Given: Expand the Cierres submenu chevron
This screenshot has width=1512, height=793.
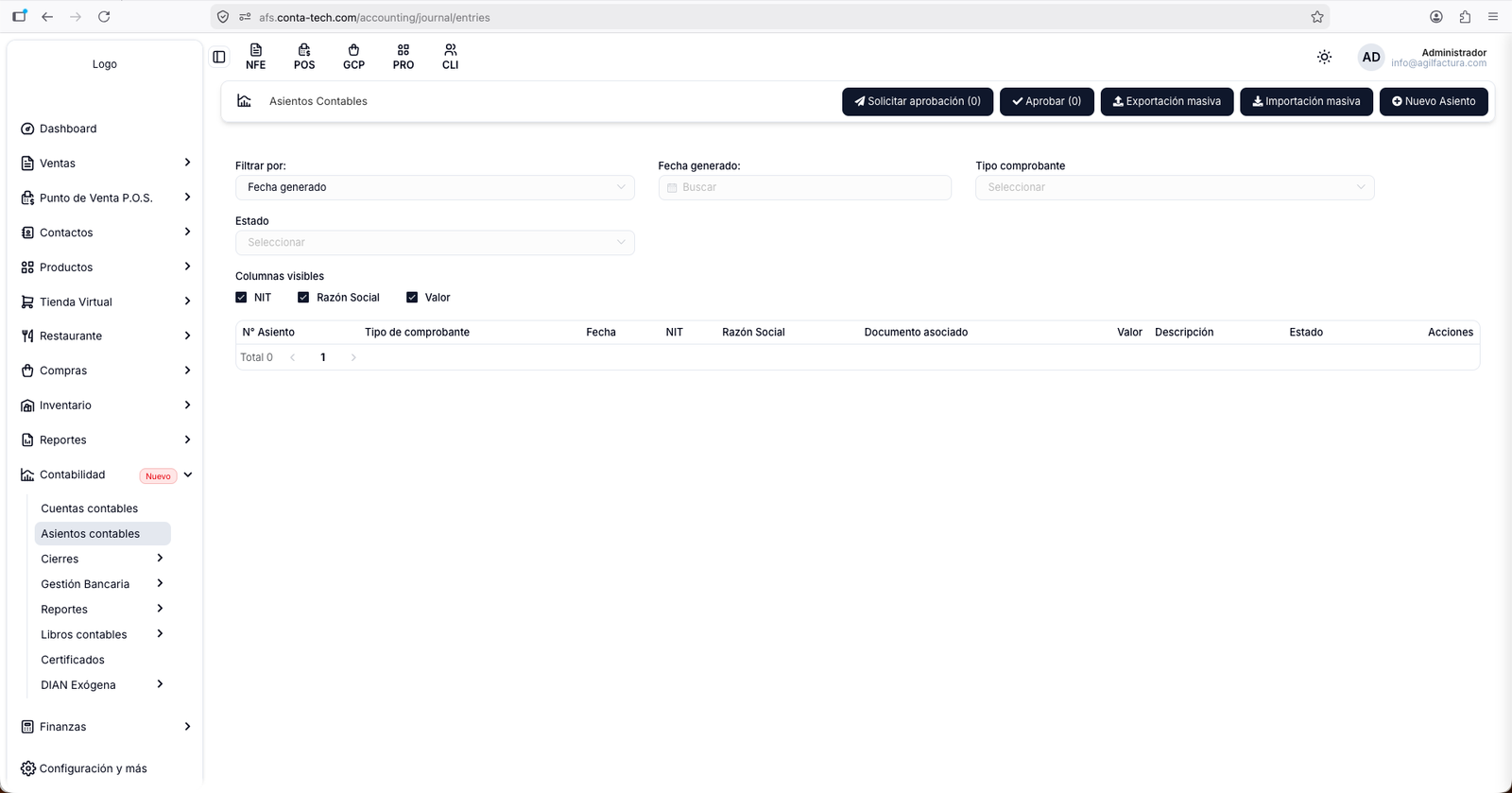Looking at the screenshot, I should point(160,558).
